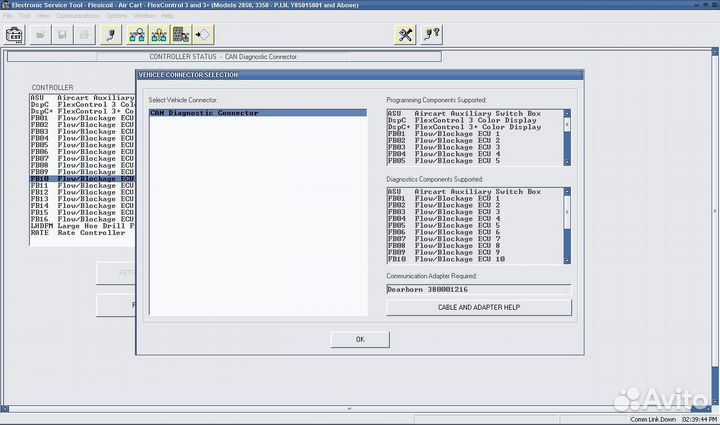
Task: Open the Options menu
Action: pyautogui.click(x=116, y=16)
